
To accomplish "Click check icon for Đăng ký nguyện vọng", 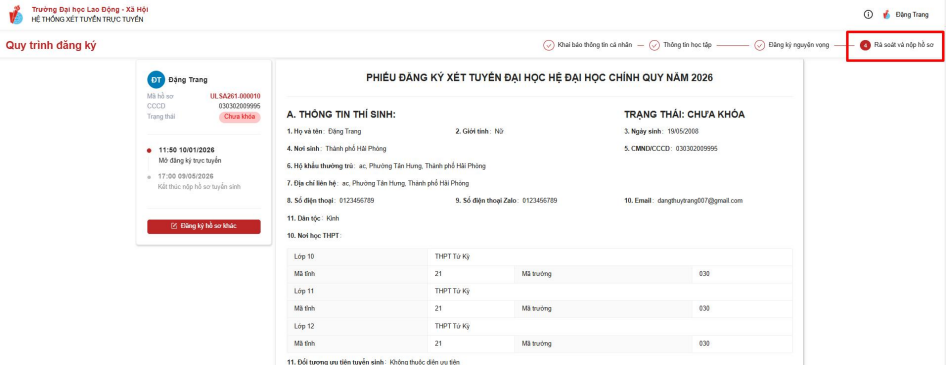I will pos(759,45).
